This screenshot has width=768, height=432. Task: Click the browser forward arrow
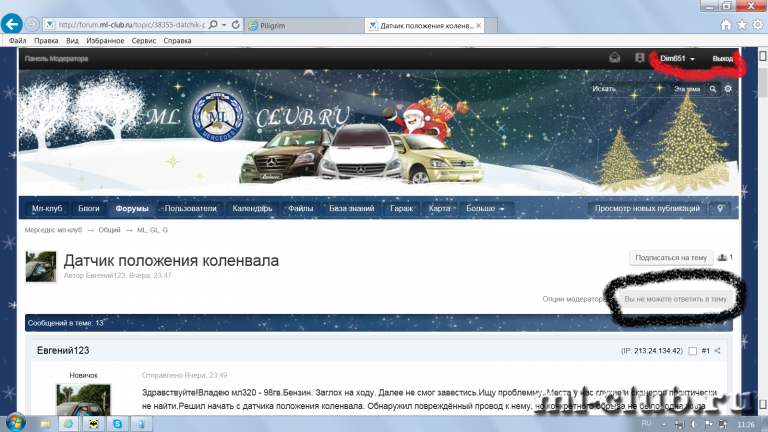(x=32, y=24)
